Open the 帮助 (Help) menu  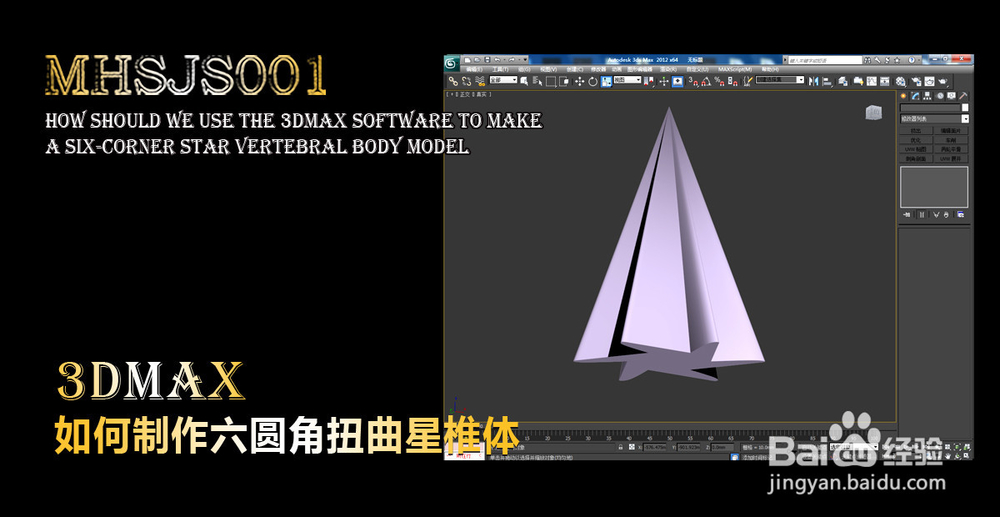click(x=770, y=69)
